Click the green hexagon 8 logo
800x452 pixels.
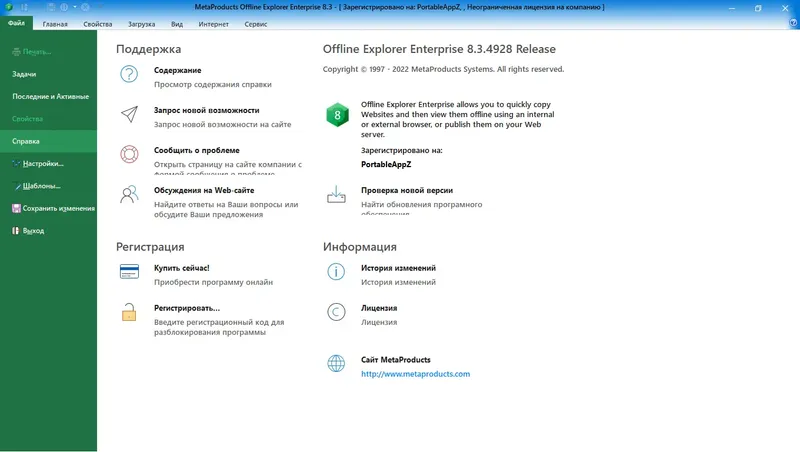pyautogui.click(x=337, y=115)
